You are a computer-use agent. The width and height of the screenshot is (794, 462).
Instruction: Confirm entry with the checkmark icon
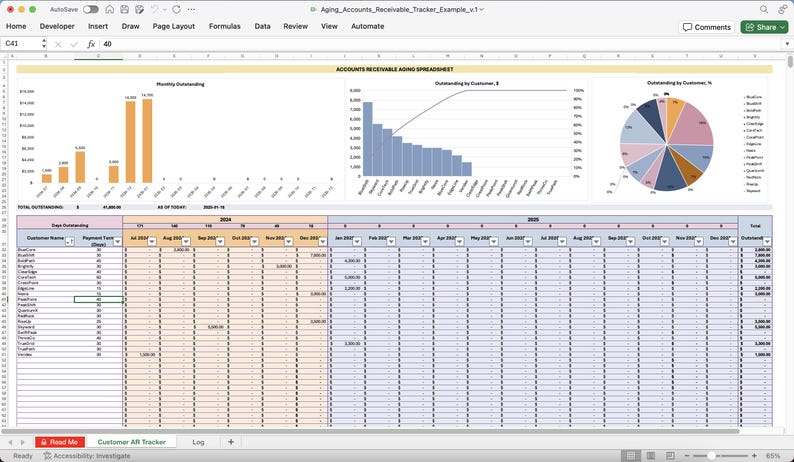tap(74, 45)
